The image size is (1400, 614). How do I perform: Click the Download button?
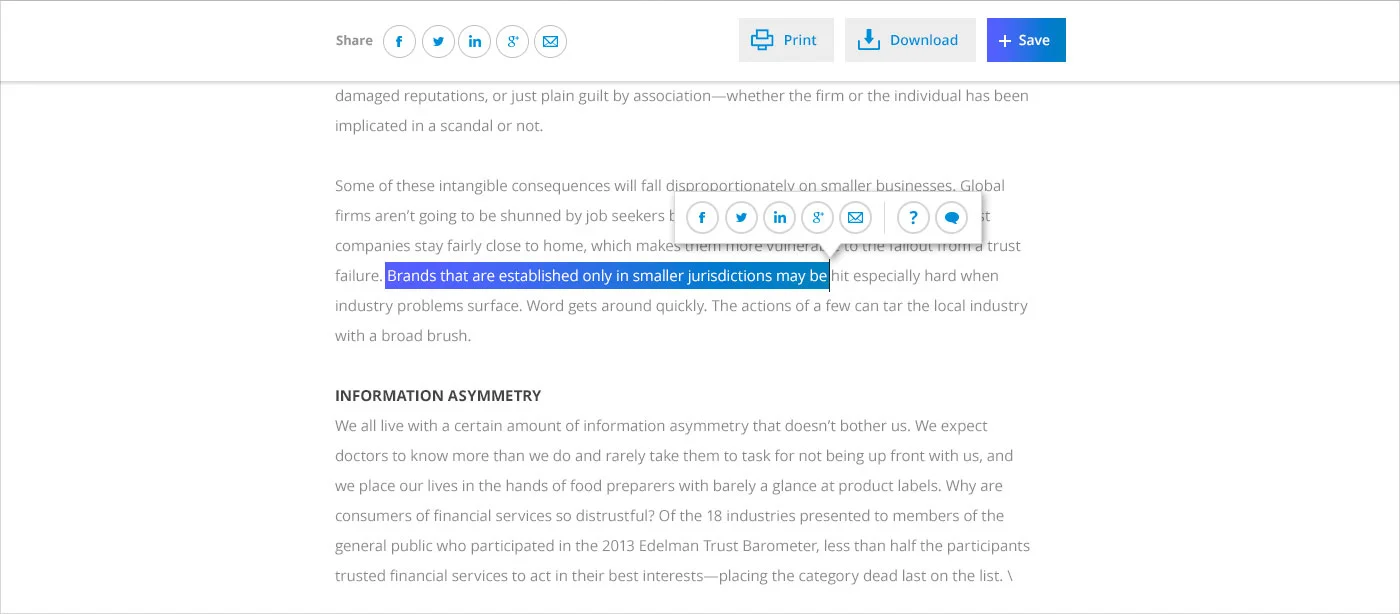[910, 40]
